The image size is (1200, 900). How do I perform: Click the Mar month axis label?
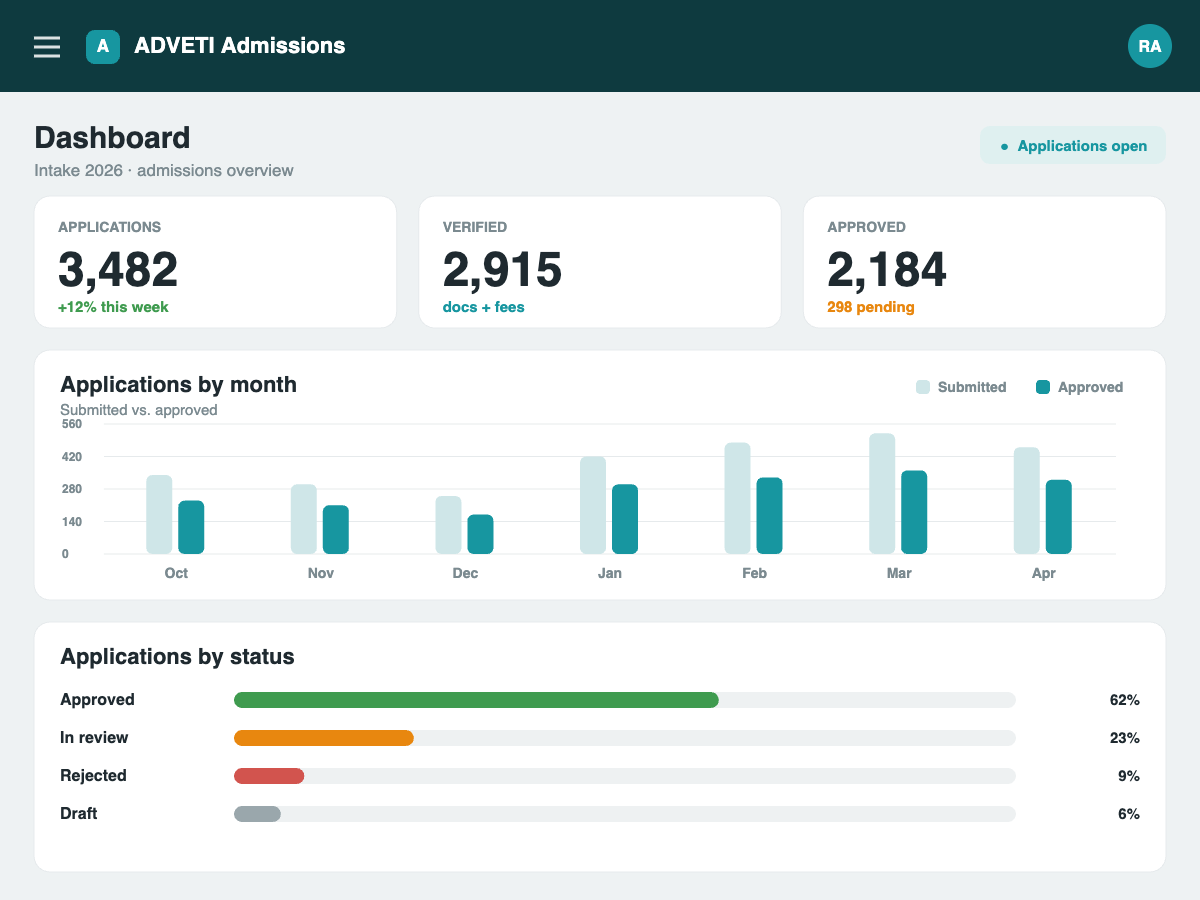point(899,573)
